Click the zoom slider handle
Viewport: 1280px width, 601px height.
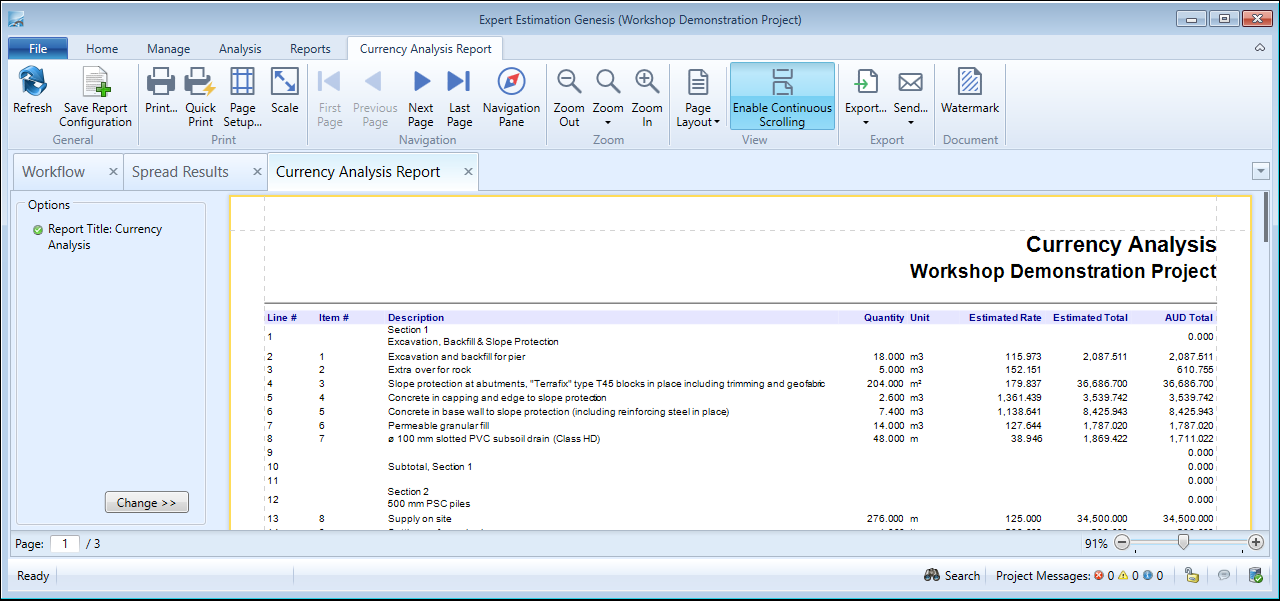(1183, 543)
